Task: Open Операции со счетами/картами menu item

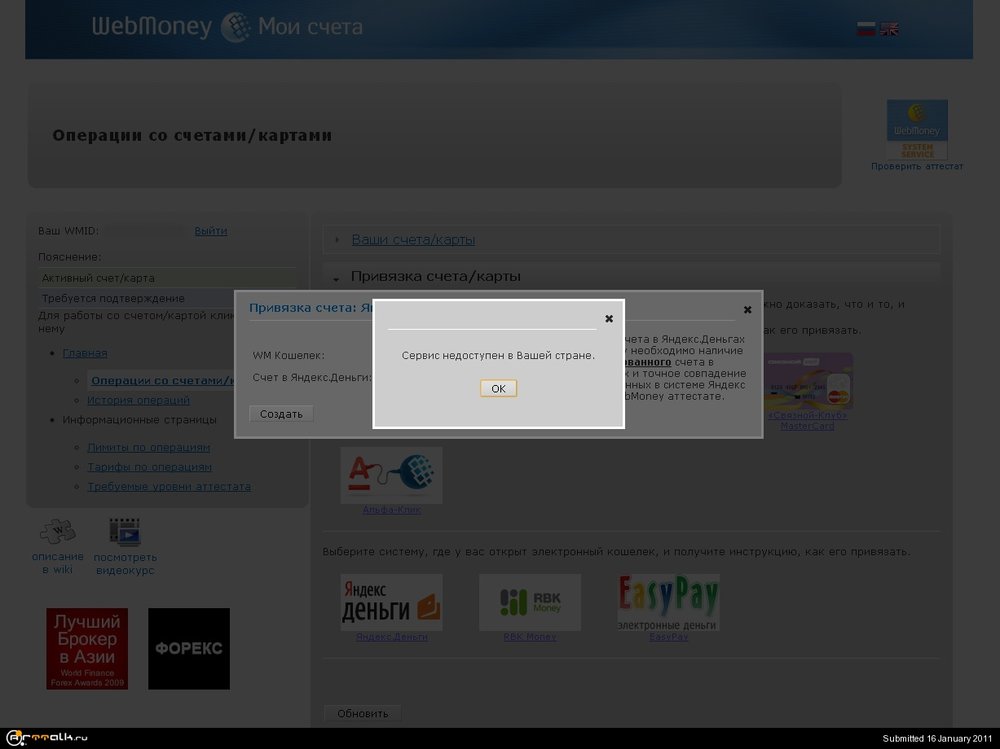Action: coord(163,380)
